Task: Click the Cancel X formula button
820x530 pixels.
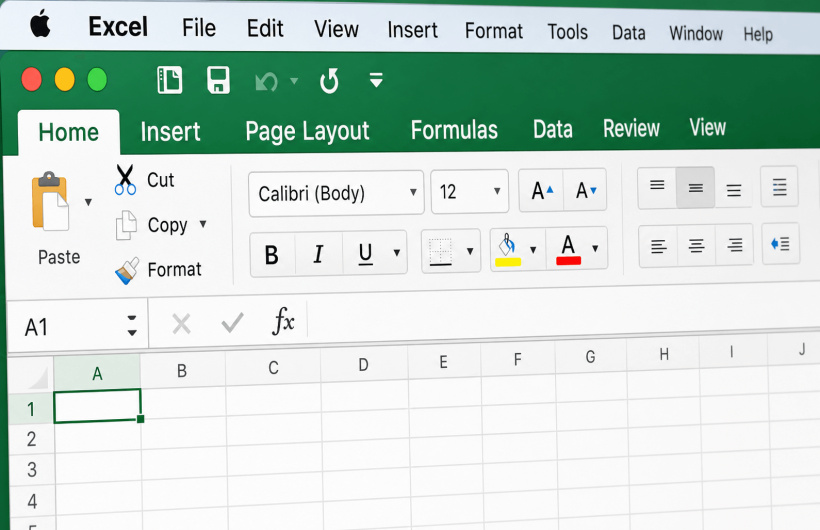Action: click(181, 324)
